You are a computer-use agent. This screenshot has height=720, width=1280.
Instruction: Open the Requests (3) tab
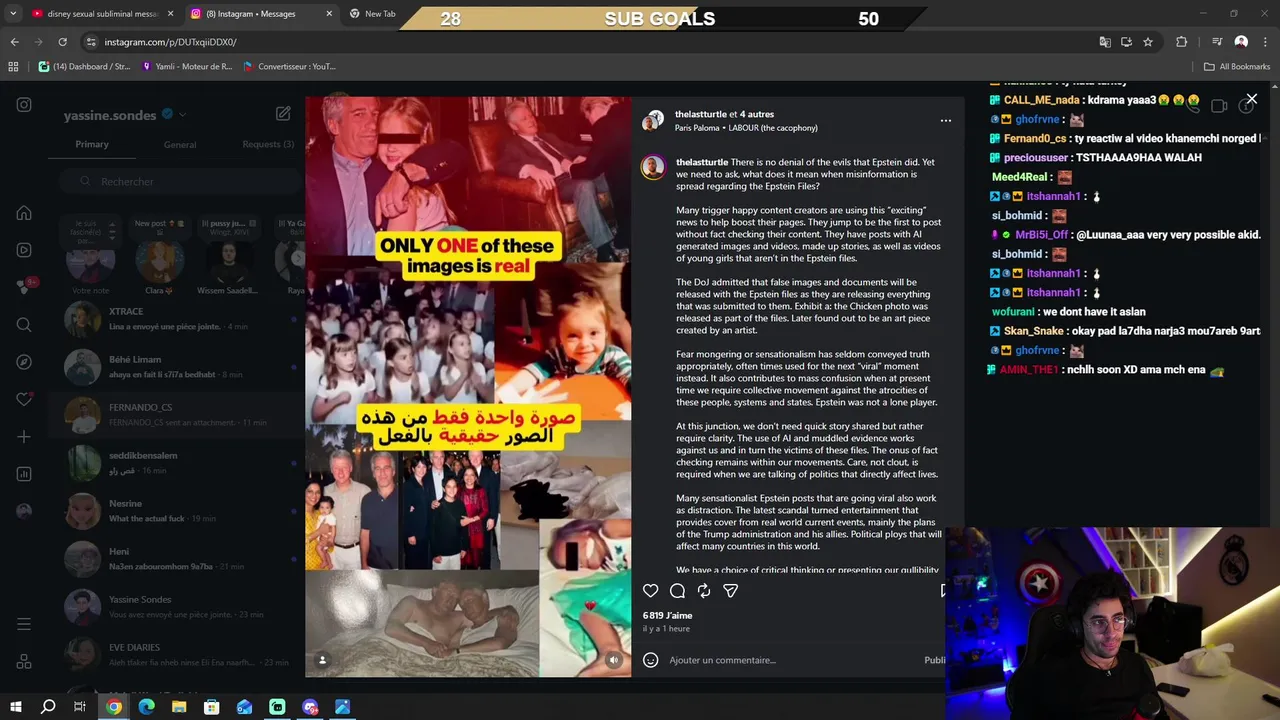268,144
